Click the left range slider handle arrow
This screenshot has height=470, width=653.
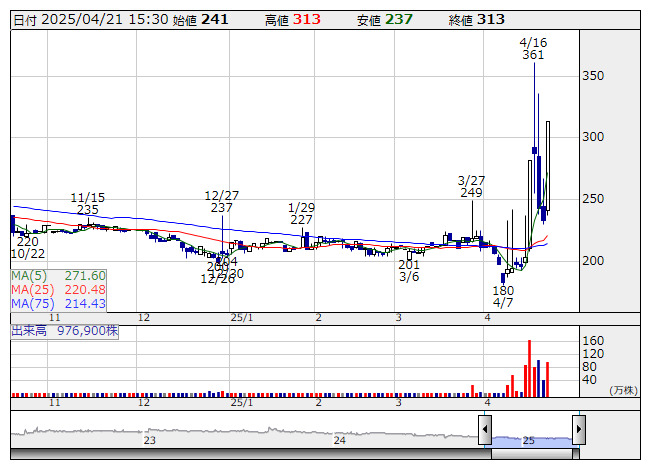tap(485, 430)
